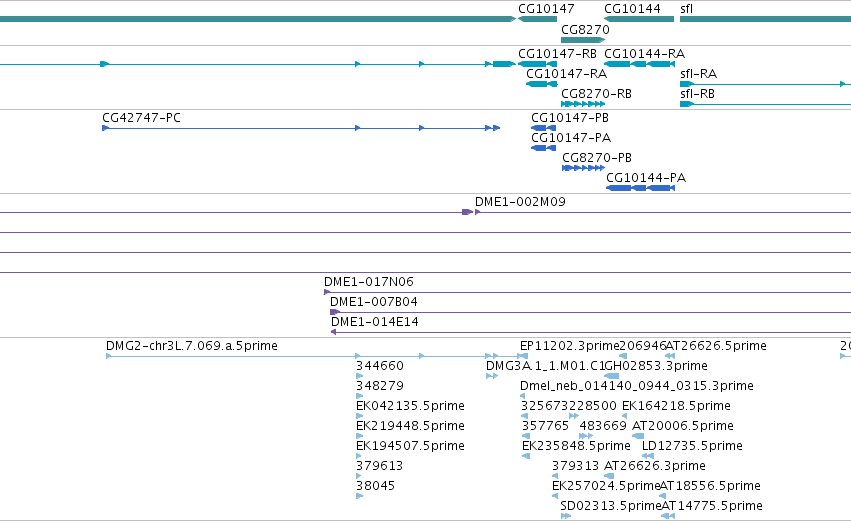Click the CG8270-PB protein label
The height and width of the screenshot is (521, 851).
tap(597, 158)
